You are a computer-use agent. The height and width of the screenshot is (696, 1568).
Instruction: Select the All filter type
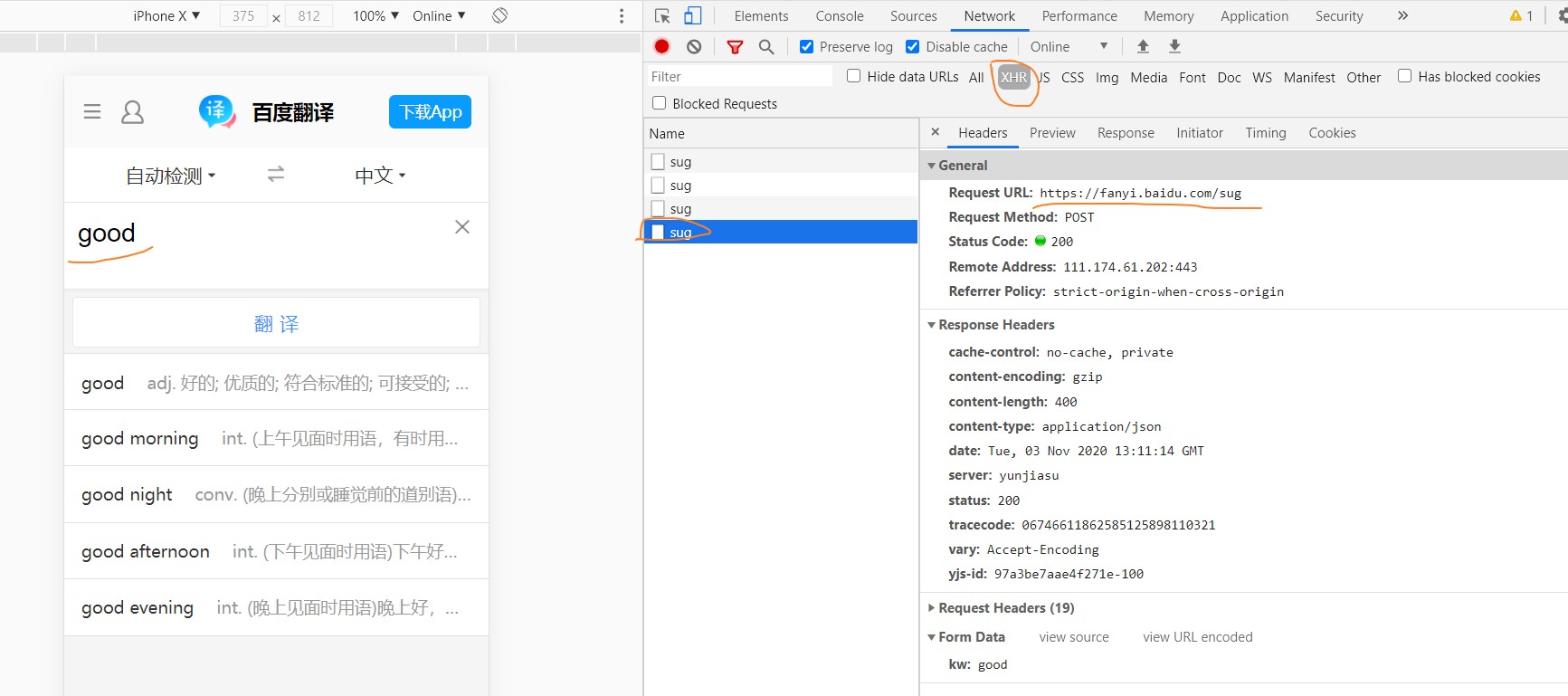[x=976, y=78]
